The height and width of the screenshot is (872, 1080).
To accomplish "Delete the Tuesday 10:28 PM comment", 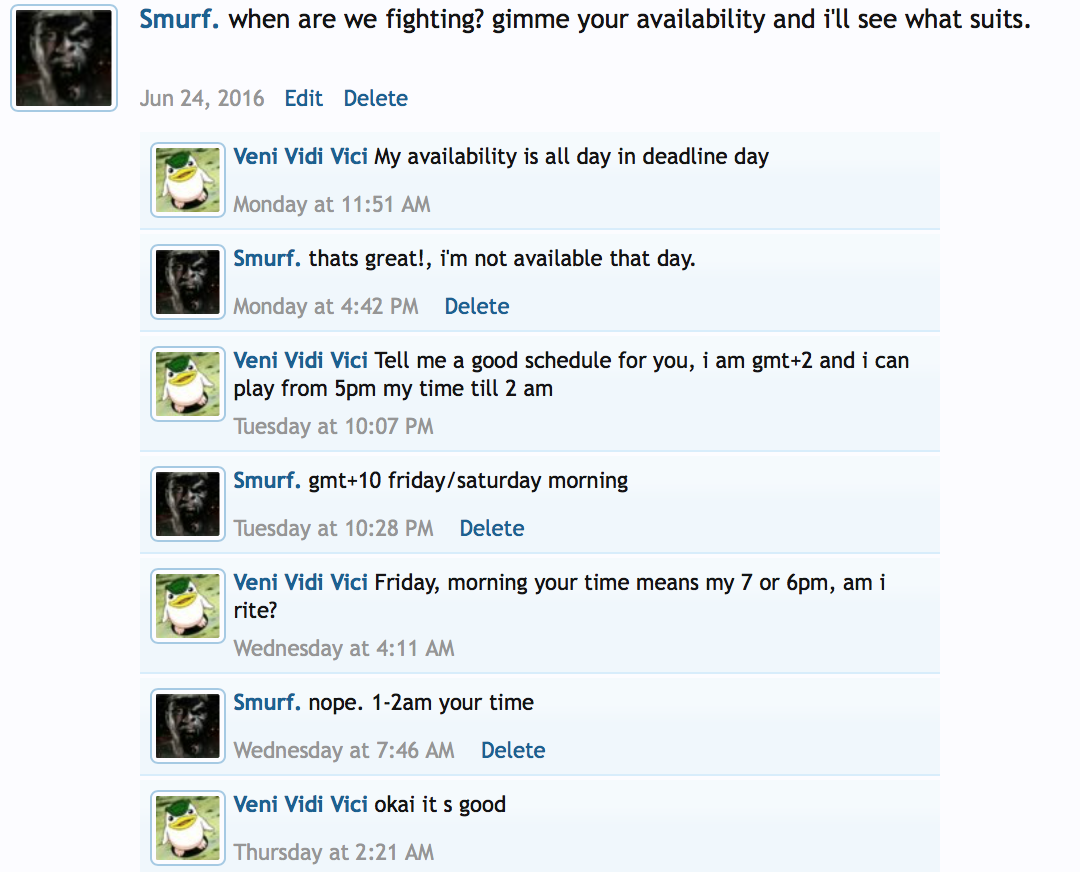I will (492, 528).
